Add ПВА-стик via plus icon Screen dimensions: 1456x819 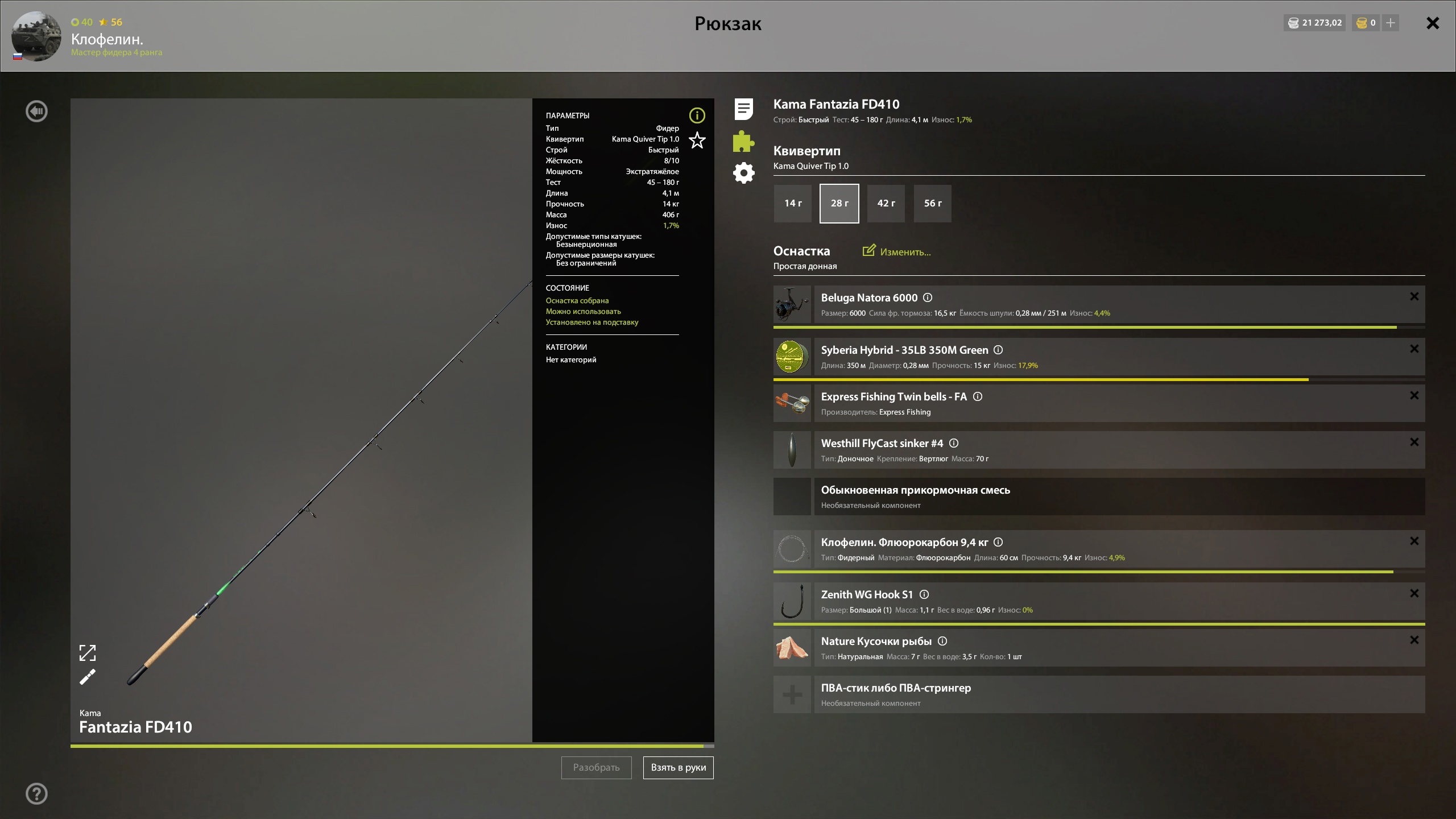(x=792, y=694)
